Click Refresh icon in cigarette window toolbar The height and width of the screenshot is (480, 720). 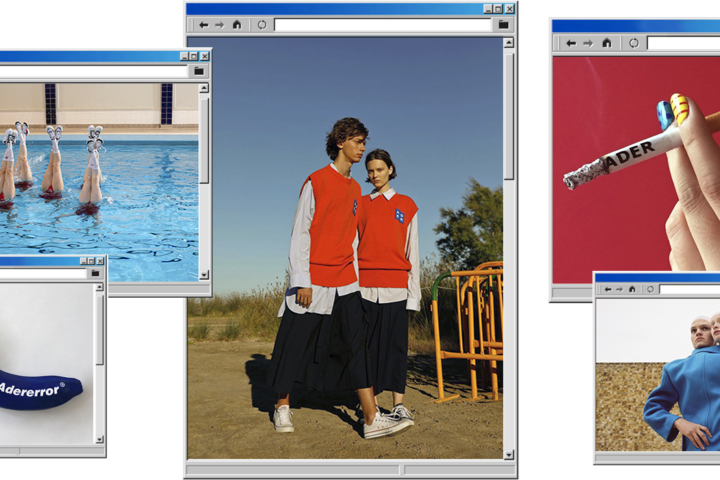pos(634,43)
